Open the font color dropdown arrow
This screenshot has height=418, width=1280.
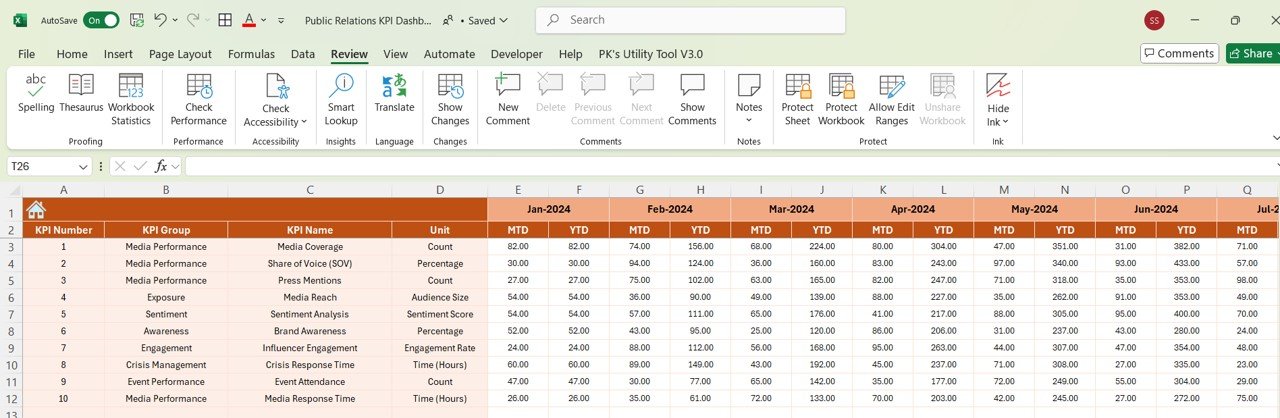pos(264,20)
